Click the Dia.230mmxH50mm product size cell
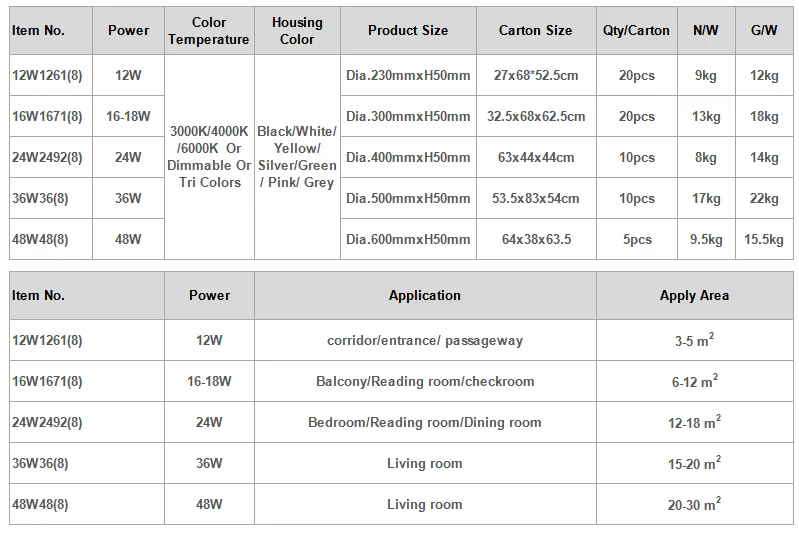The height and width of the screenshot is (533, 799). point(407,76)
